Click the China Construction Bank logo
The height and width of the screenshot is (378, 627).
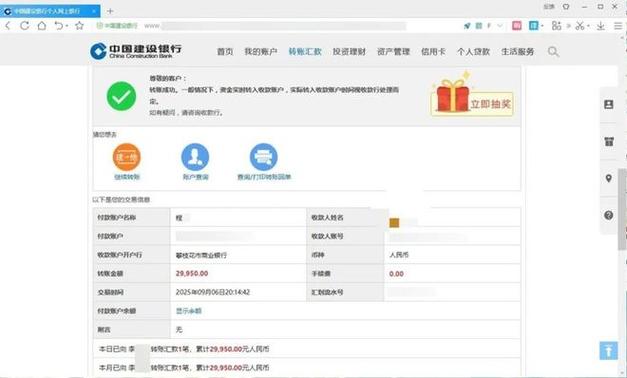(x=136, y=51)
